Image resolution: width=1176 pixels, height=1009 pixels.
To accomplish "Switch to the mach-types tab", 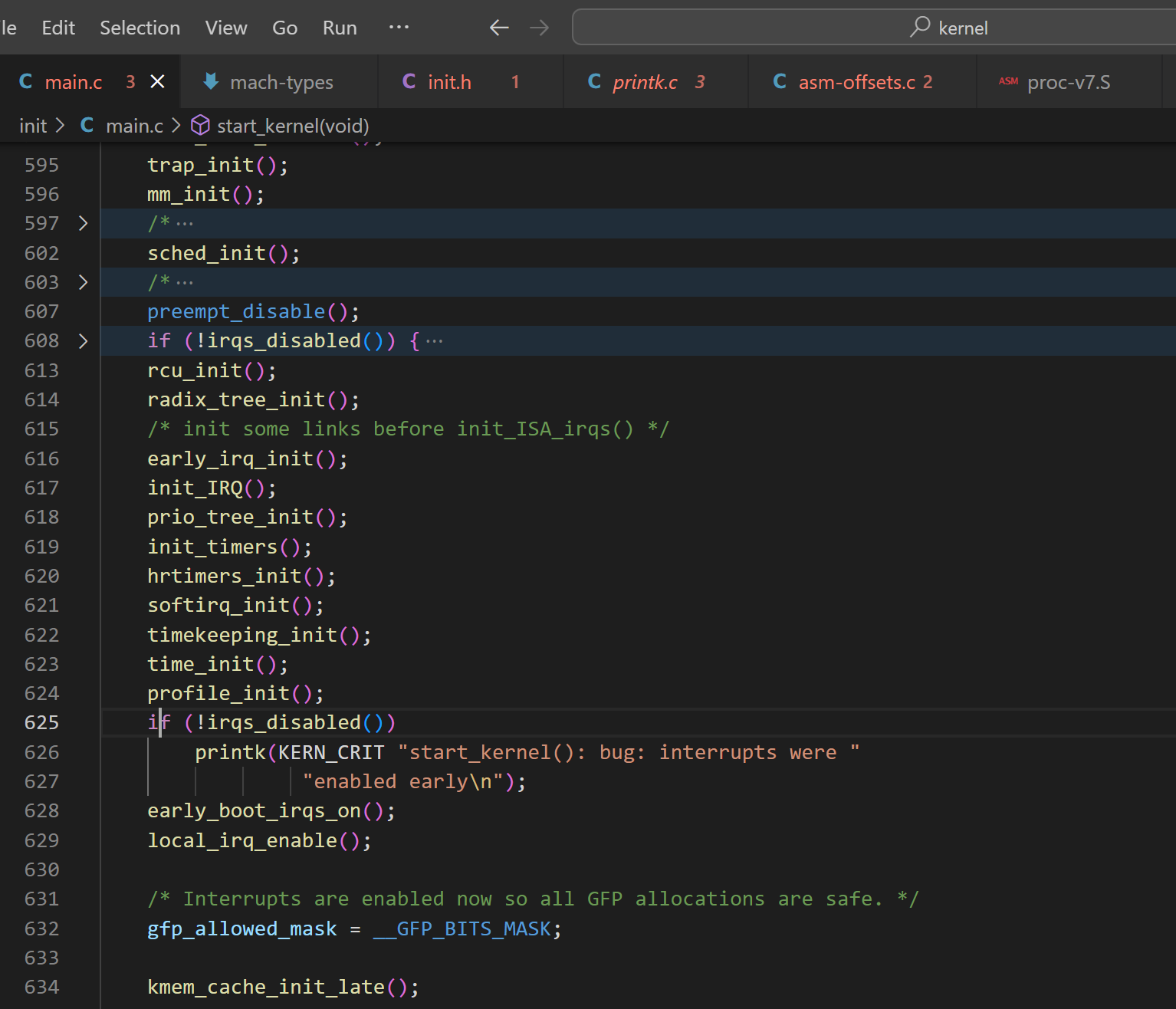I will pyautogui.click(x=279, y=82).
